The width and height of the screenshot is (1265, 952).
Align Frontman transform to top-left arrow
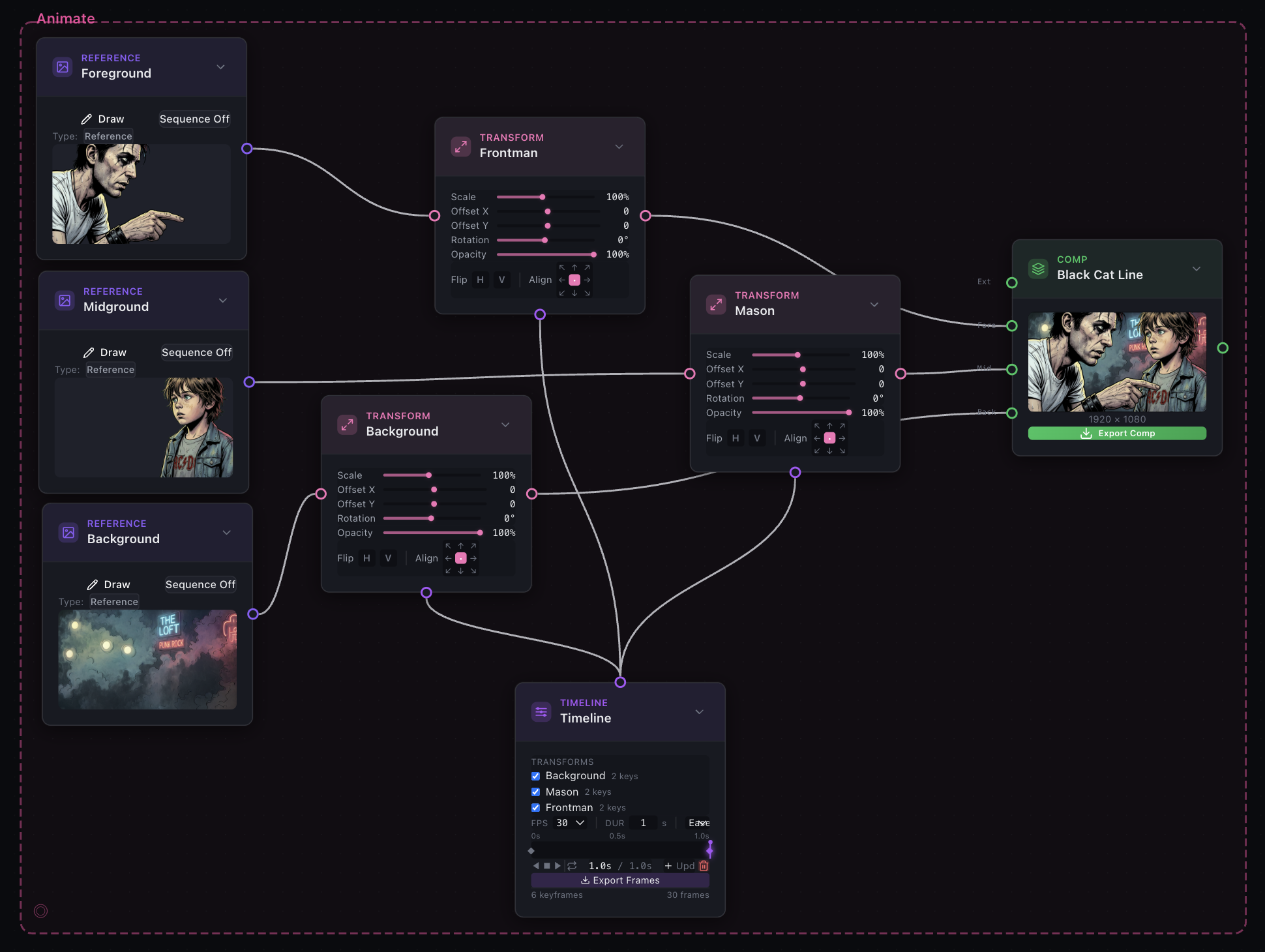pyautogui.click(x=561, y=267)
